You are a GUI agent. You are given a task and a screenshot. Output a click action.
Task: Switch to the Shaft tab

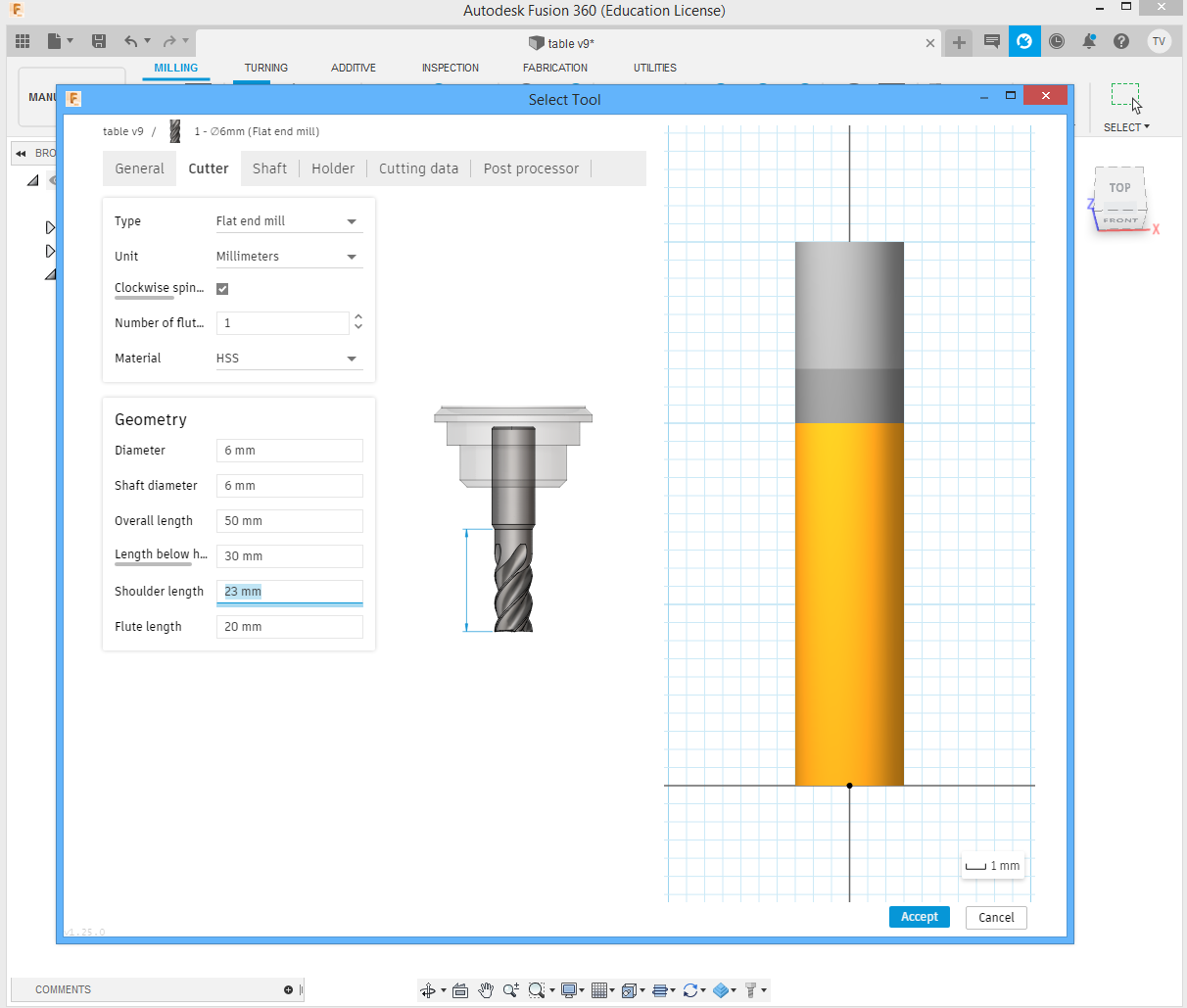click(x=269, y=168)
